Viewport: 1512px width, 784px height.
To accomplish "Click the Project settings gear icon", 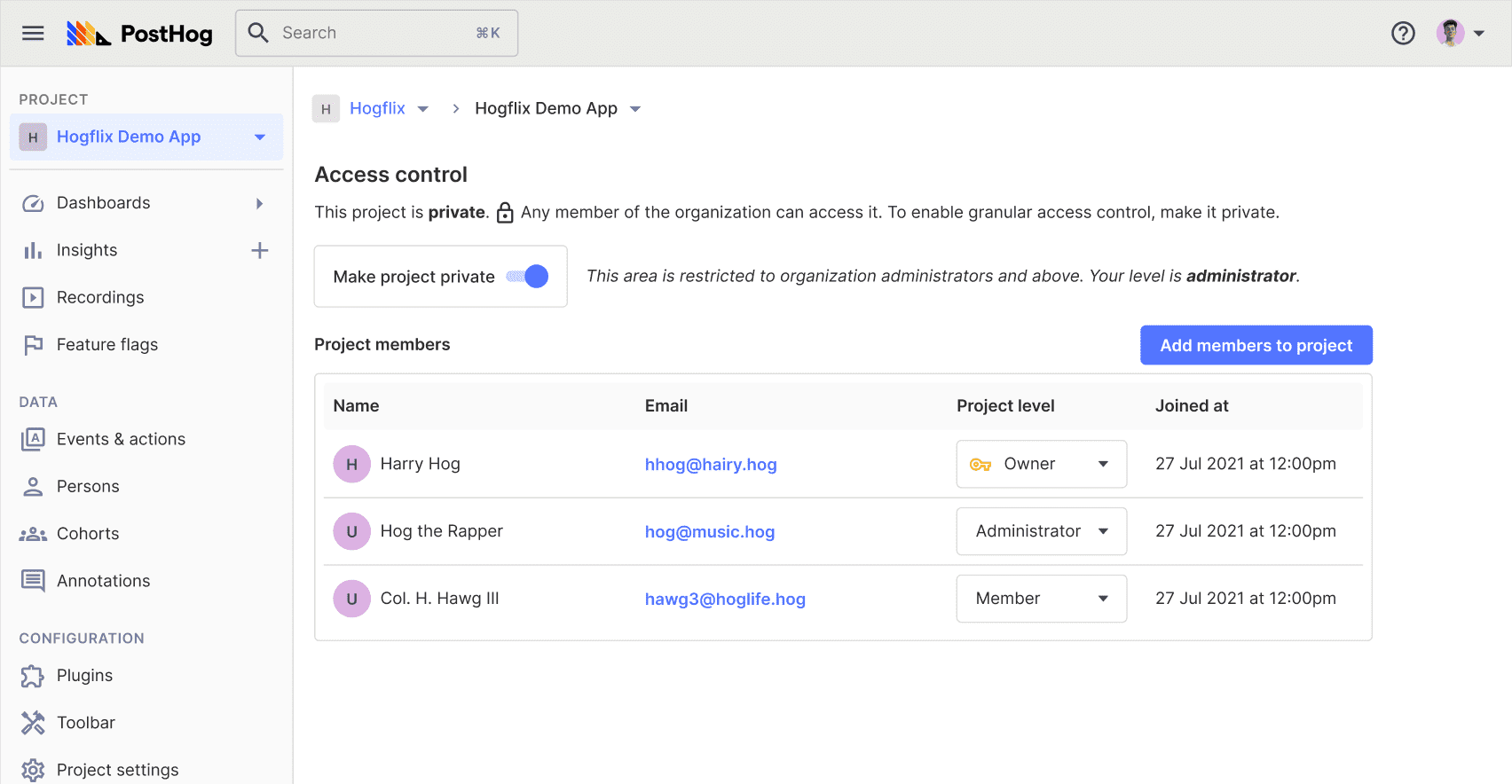I will tap(33, 770).
